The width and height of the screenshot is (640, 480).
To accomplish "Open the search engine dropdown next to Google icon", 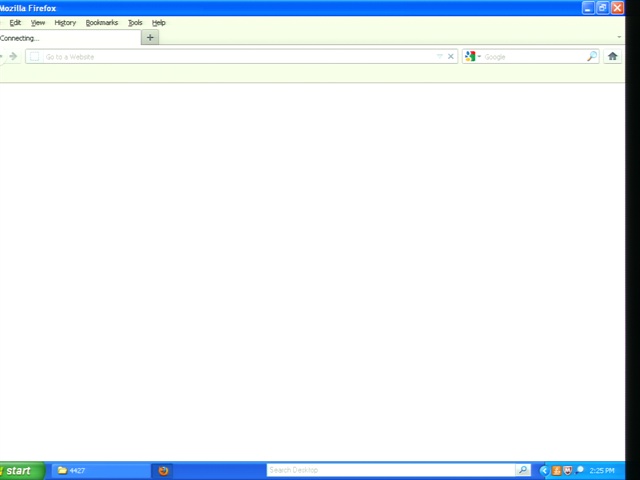I will click(479, 56).
